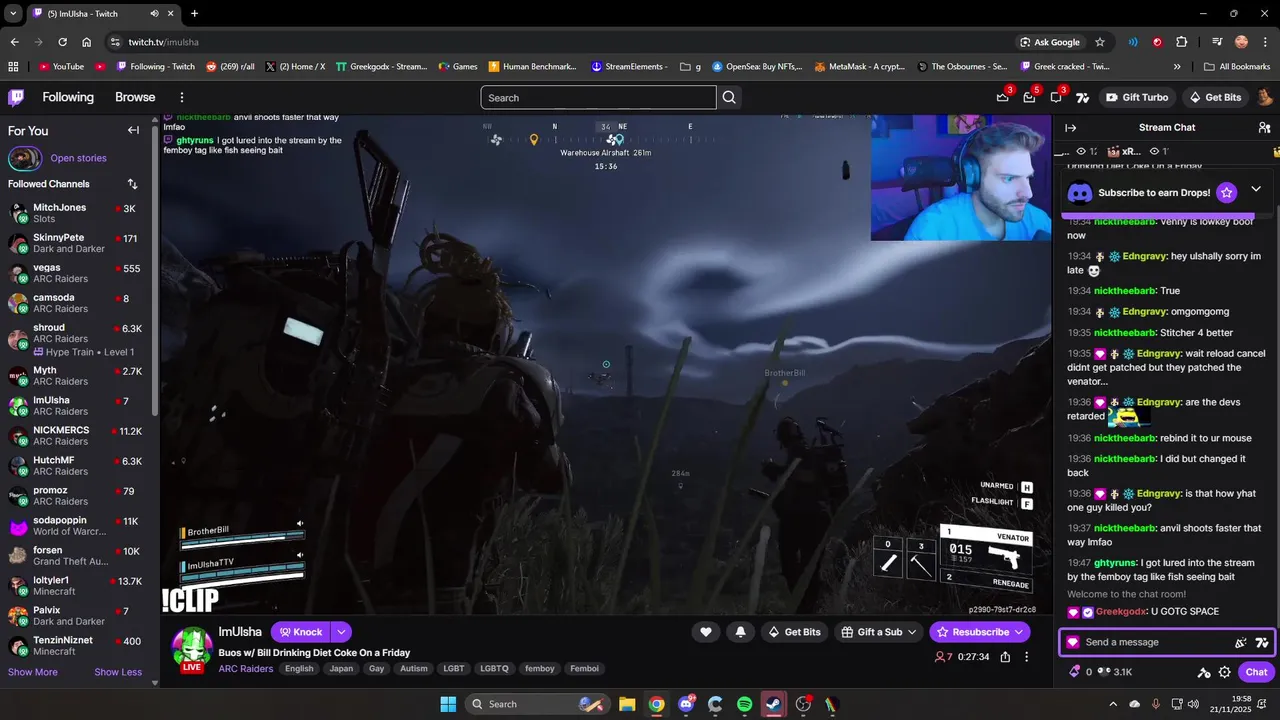The image size is (1280, 720).
Task: Open the user profile avatar menu
Action: tap(1265, 97)
